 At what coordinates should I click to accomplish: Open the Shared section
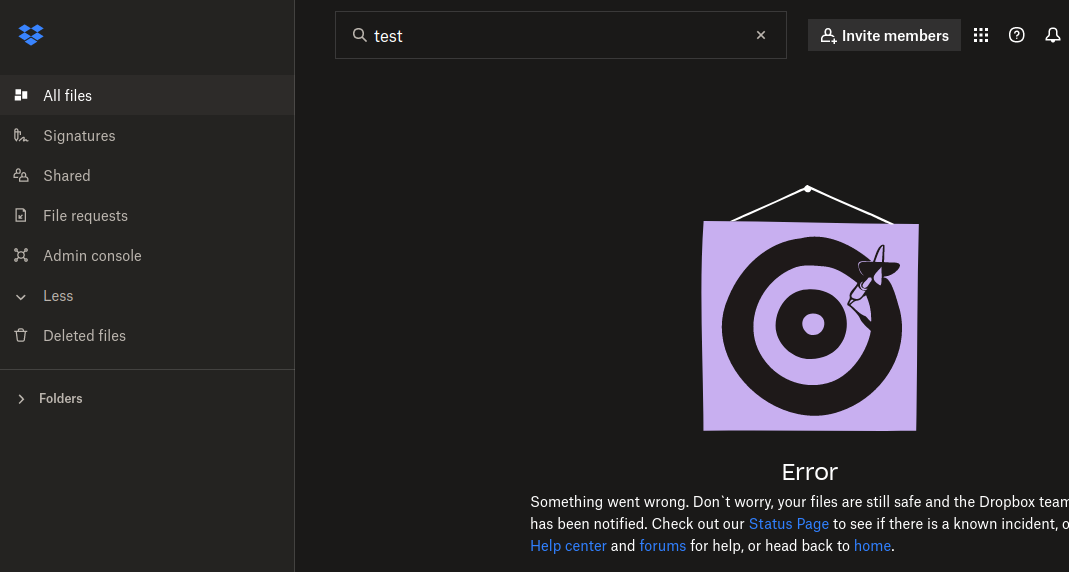coord(66,176)
